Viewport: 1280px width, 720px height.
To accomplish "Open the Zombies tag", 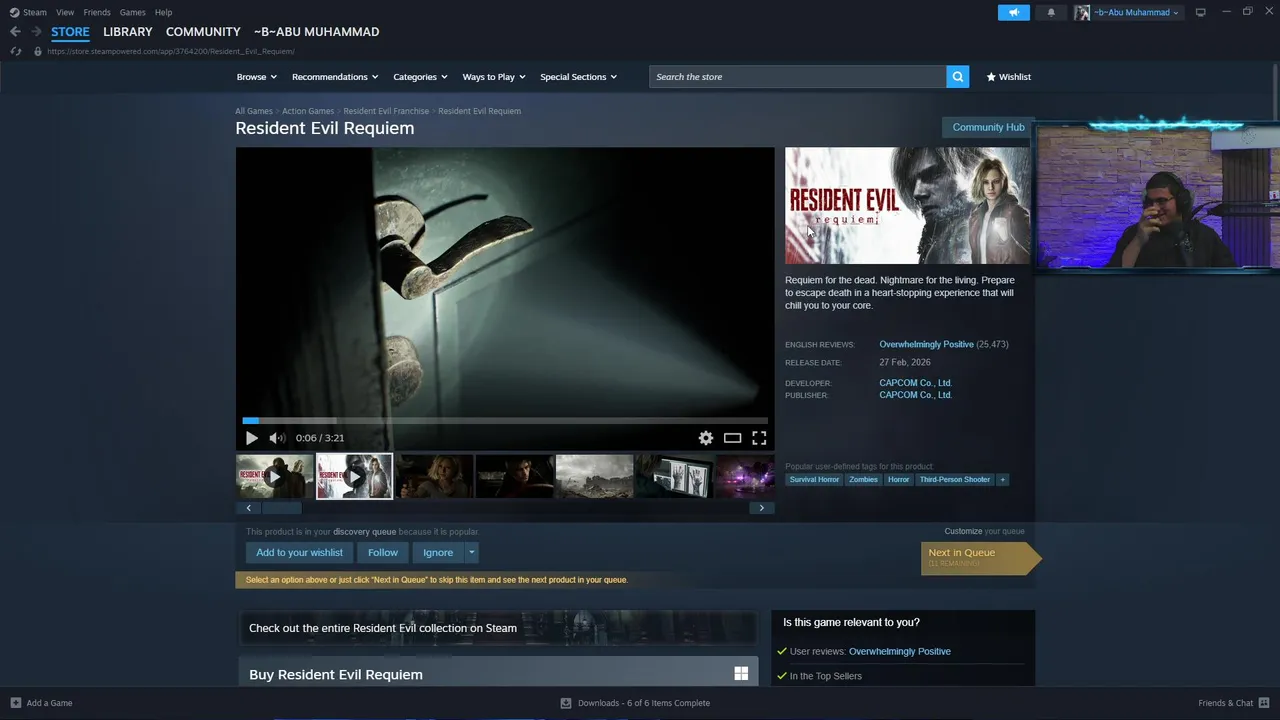I will click(x=863, y=479).
